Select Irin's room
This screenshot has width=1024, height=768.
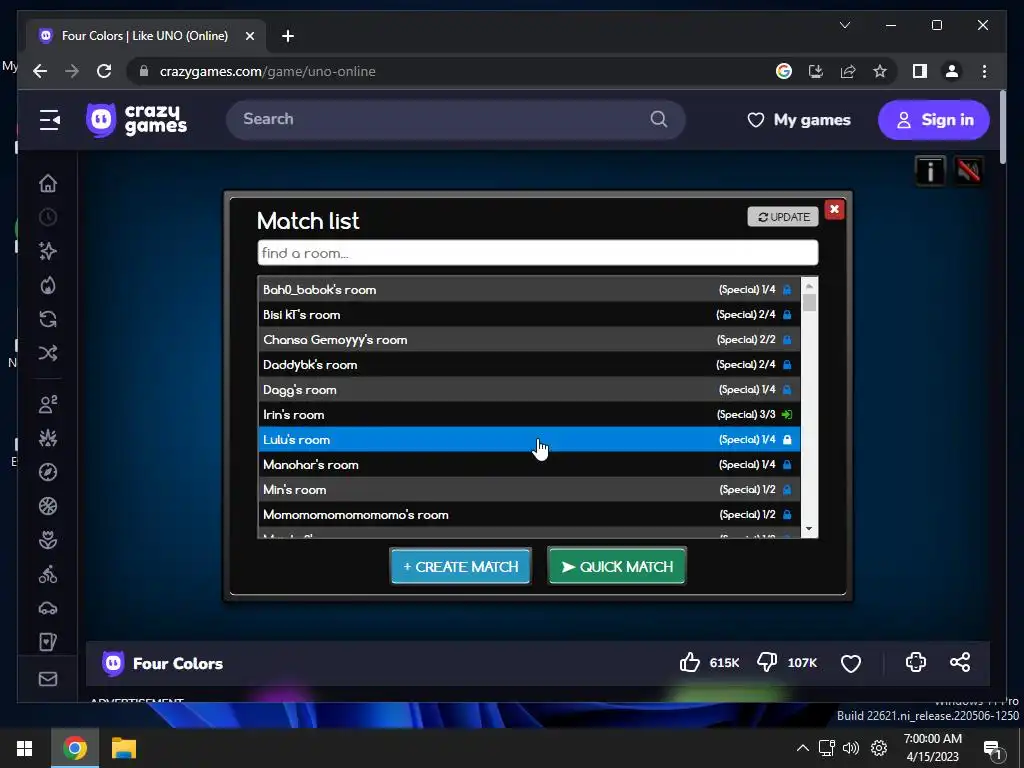click(529, 414)
